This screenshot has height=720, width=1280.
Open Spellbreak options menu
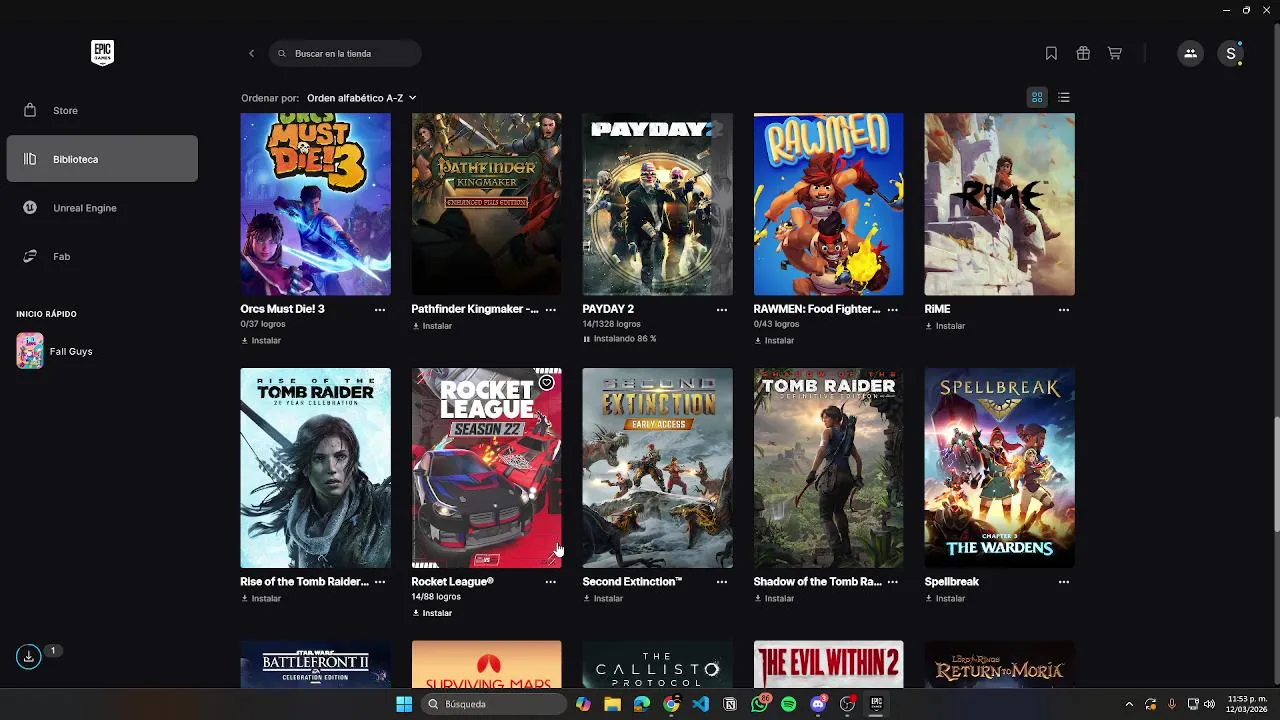pyautogui.click(x=1064, y=582)
